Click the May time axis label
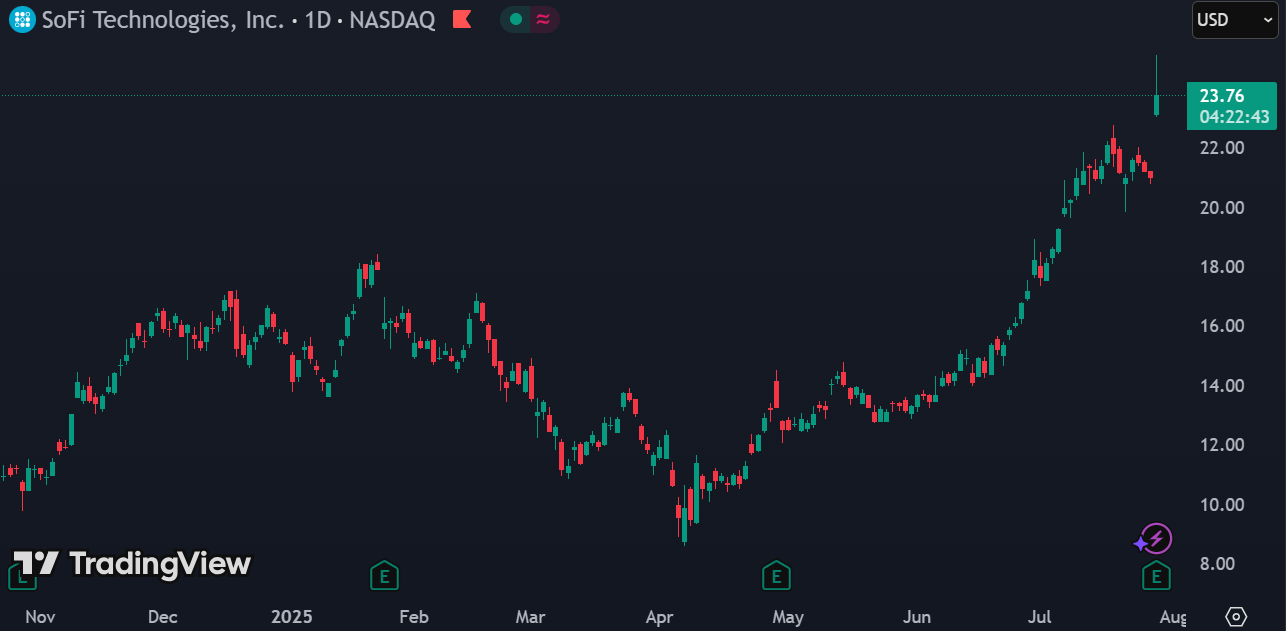This screenshot has width=1286, height=631. pyautogui.click(x=788, y=617)
